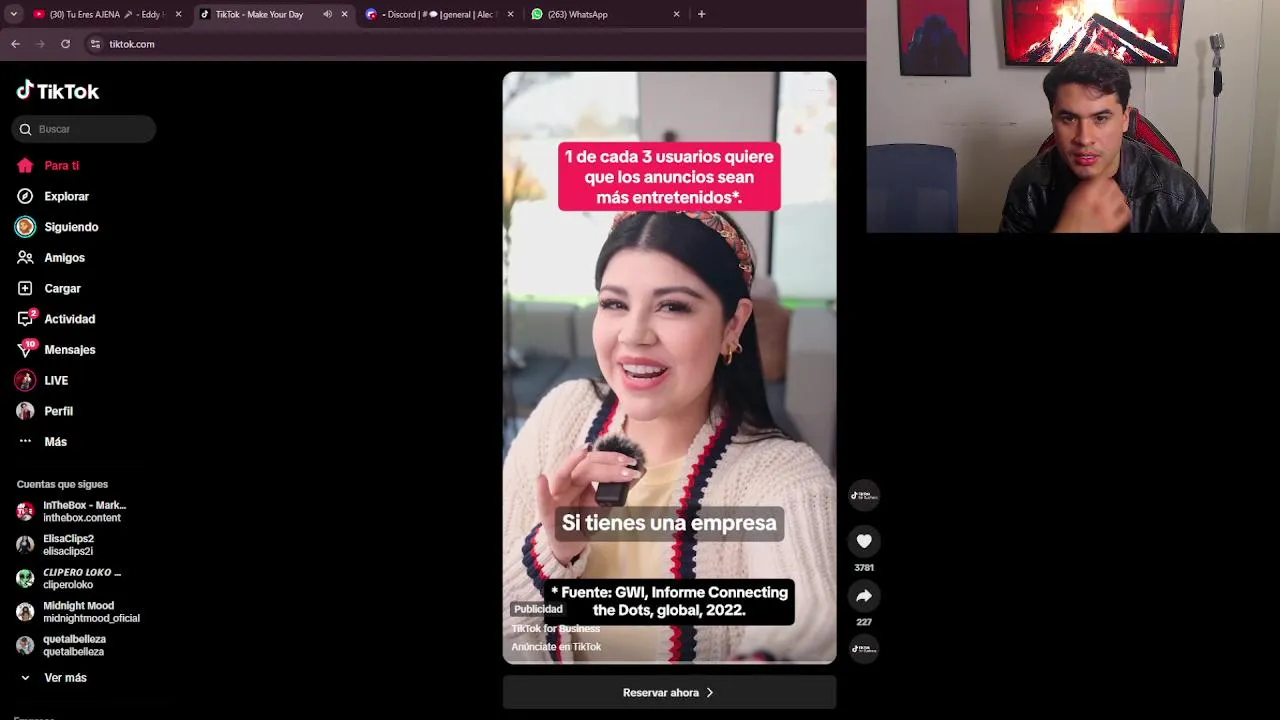The height and width of the screenshot is (720, 1280).
Task: Open the tab search dropdown
Action: tap(13, 15)
